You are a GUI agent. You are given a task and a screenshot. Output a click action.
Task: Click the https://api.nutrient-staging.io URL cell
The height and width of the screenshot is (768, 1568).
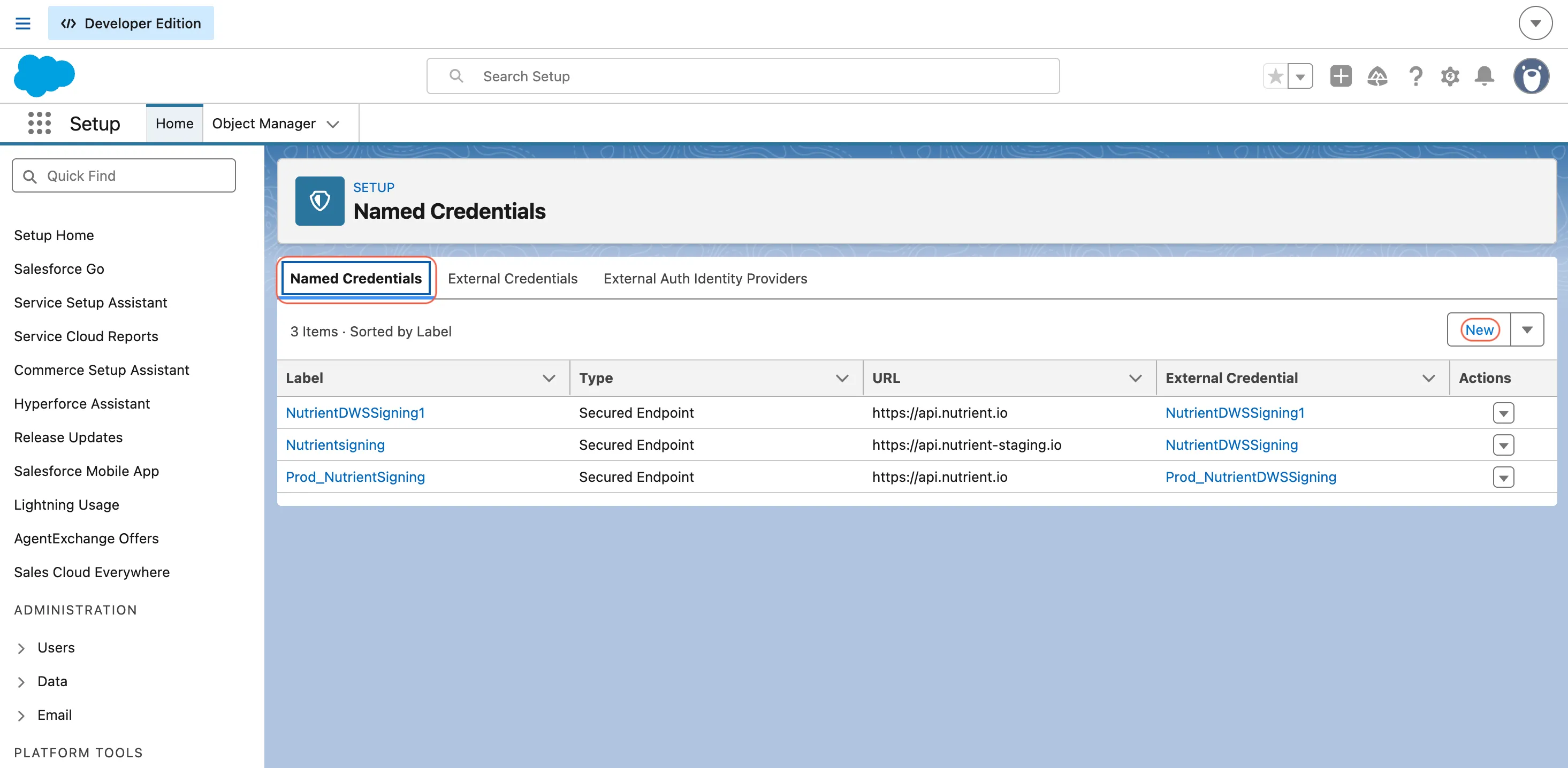click(966, 444)
